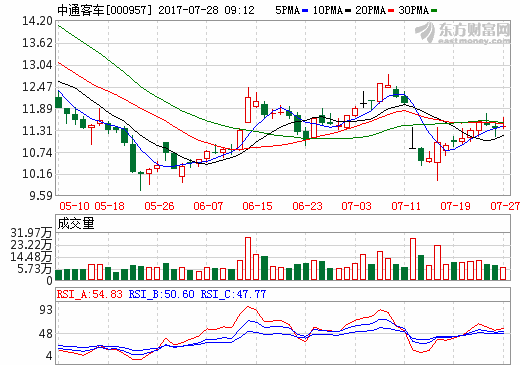Click the 07-19 date label
Image resolution: width=520 pixels, height=365 pixels.
point(455,206)
